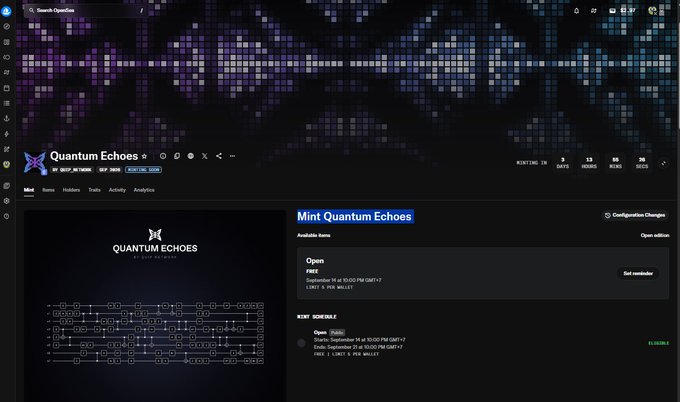The image size is (680, 402).
Task: Click the Quantum Echoes artwork preview
Action: pyautogui.click(x=155, y=306)
